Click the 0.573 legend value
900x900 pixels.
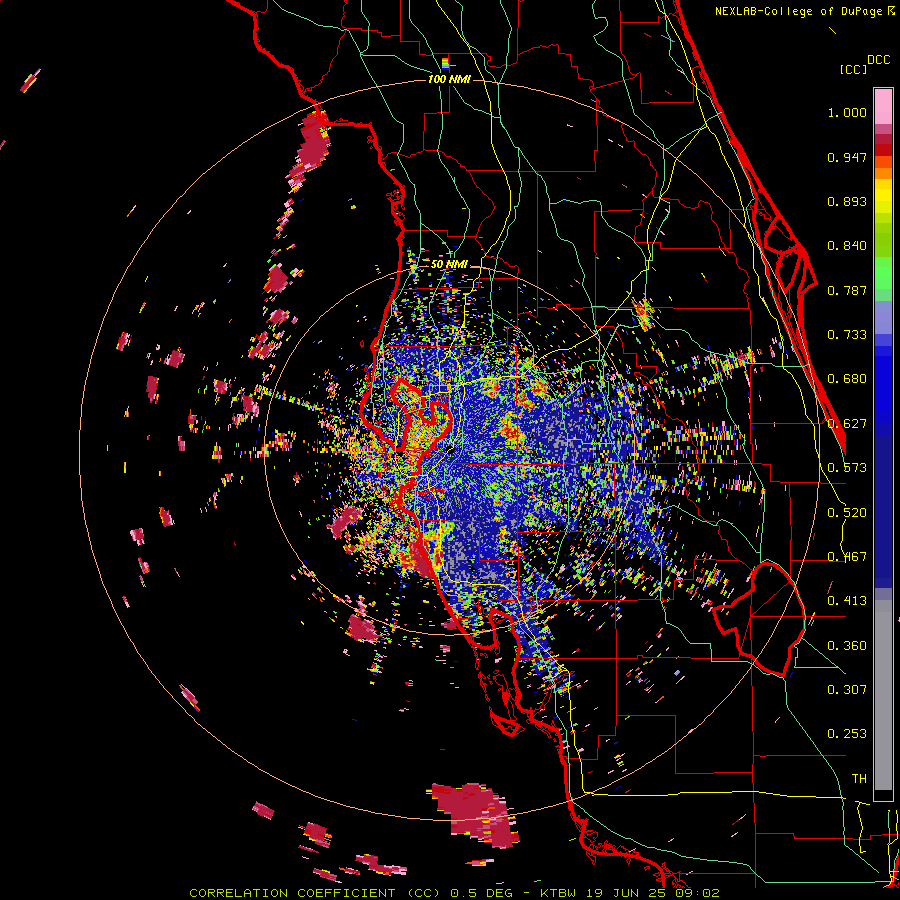847,468
